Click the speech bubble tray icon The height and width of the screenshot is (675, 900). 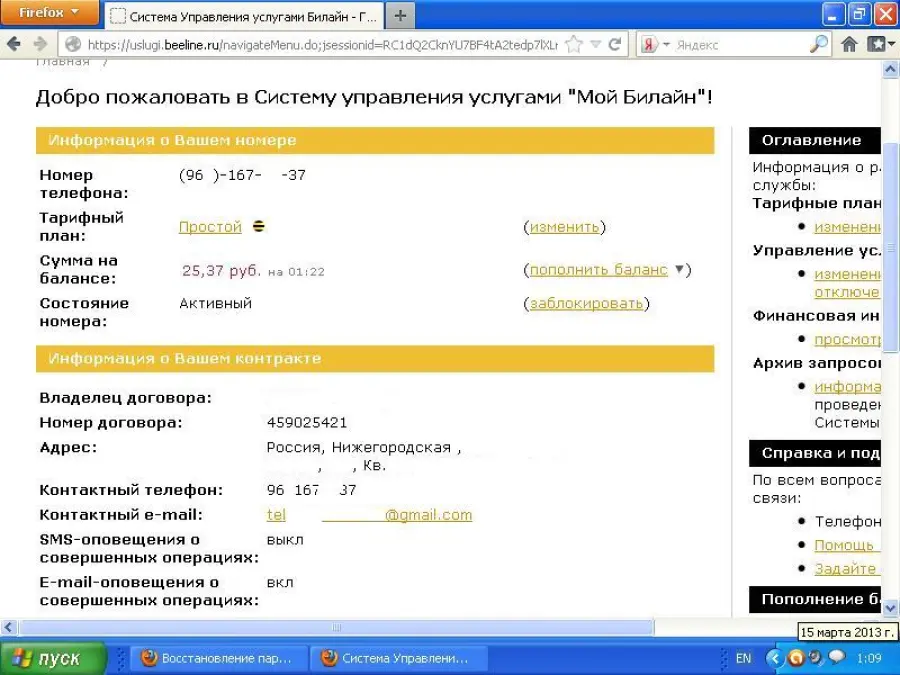[837, 657]
